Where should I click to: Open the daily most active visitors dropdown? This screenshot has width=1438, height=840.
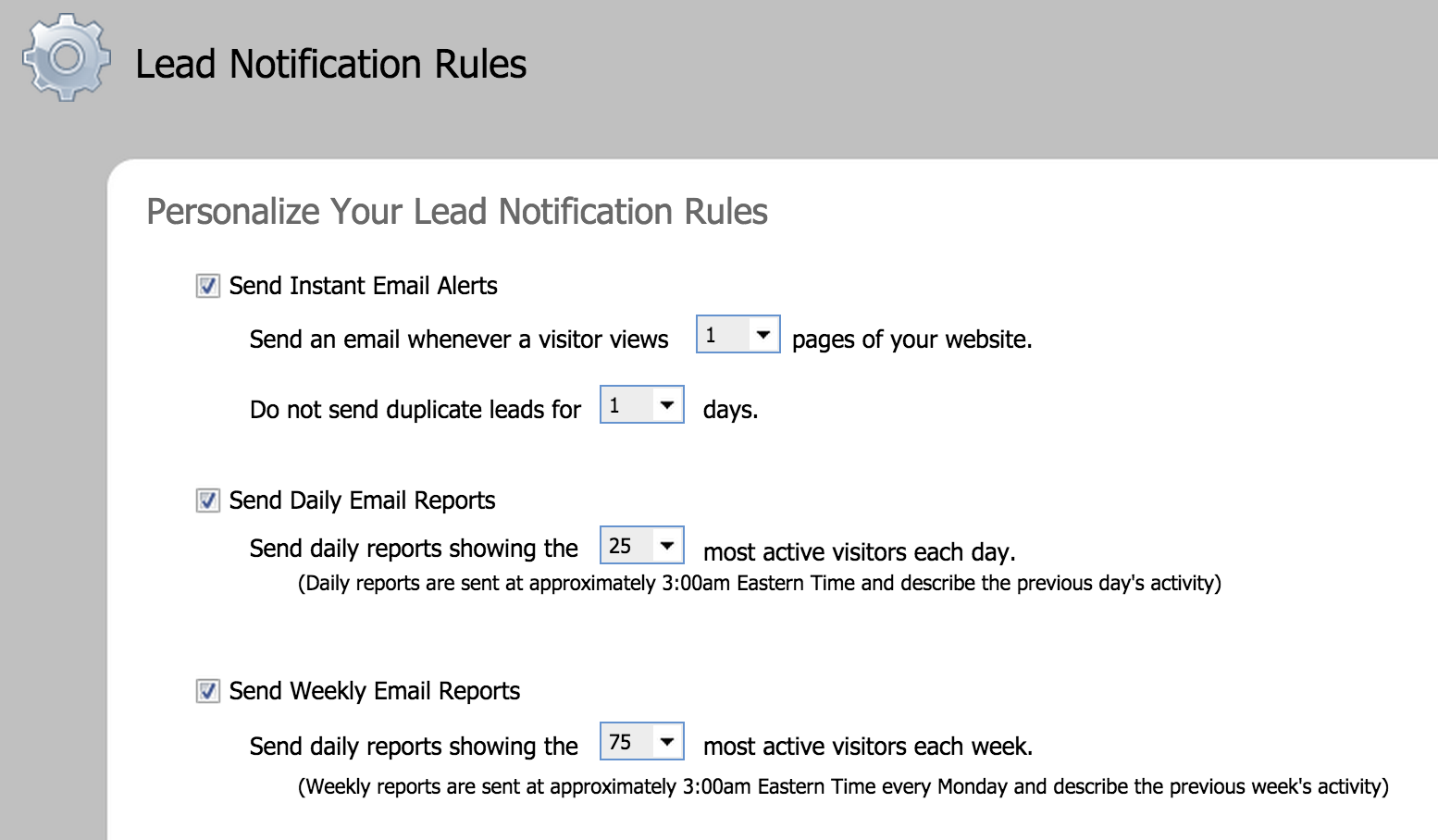[x=641, y=545]
